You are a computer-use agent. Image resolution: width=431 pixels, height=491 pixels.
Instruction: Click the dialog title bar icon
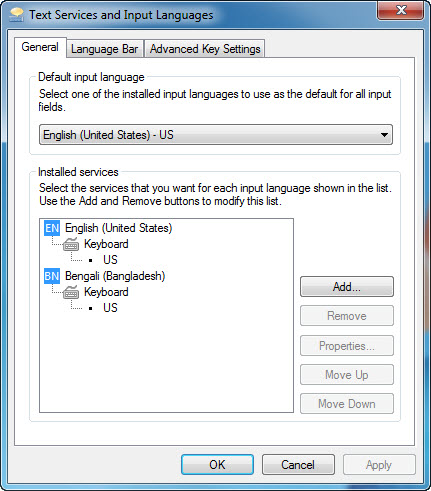pyautogui.click(x=16, y=15)
